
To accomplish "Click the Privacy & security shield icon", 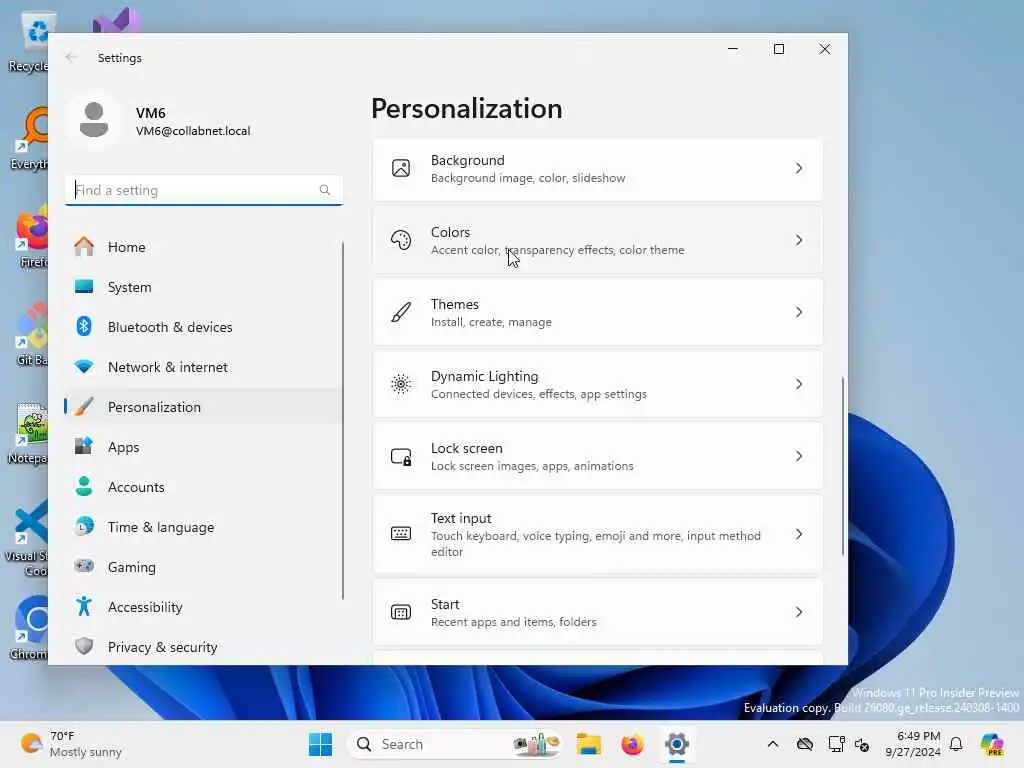I will coord(84,646).
